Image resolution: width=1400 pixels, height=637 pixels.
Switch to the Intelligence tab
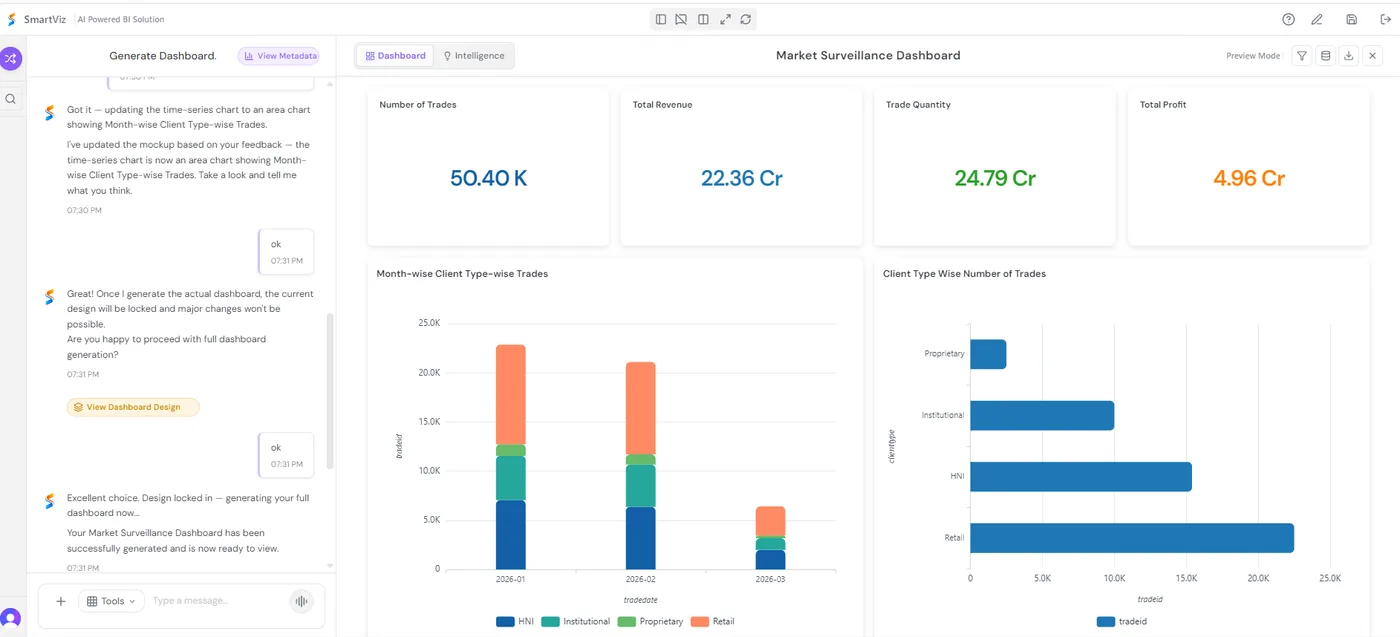pos(474,56)
